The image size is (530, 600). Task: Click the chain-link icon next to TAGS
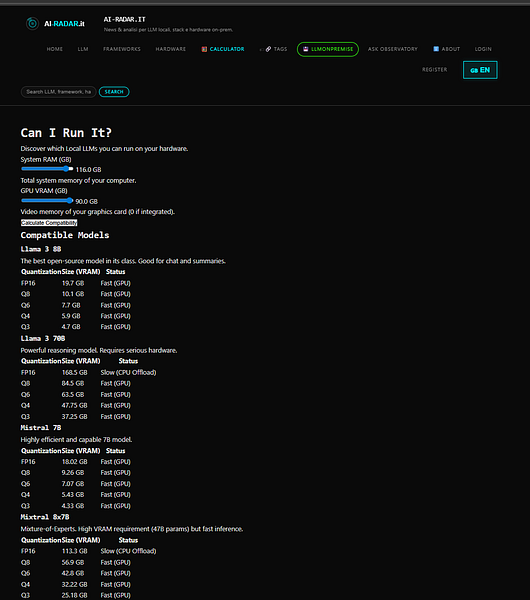268,49
